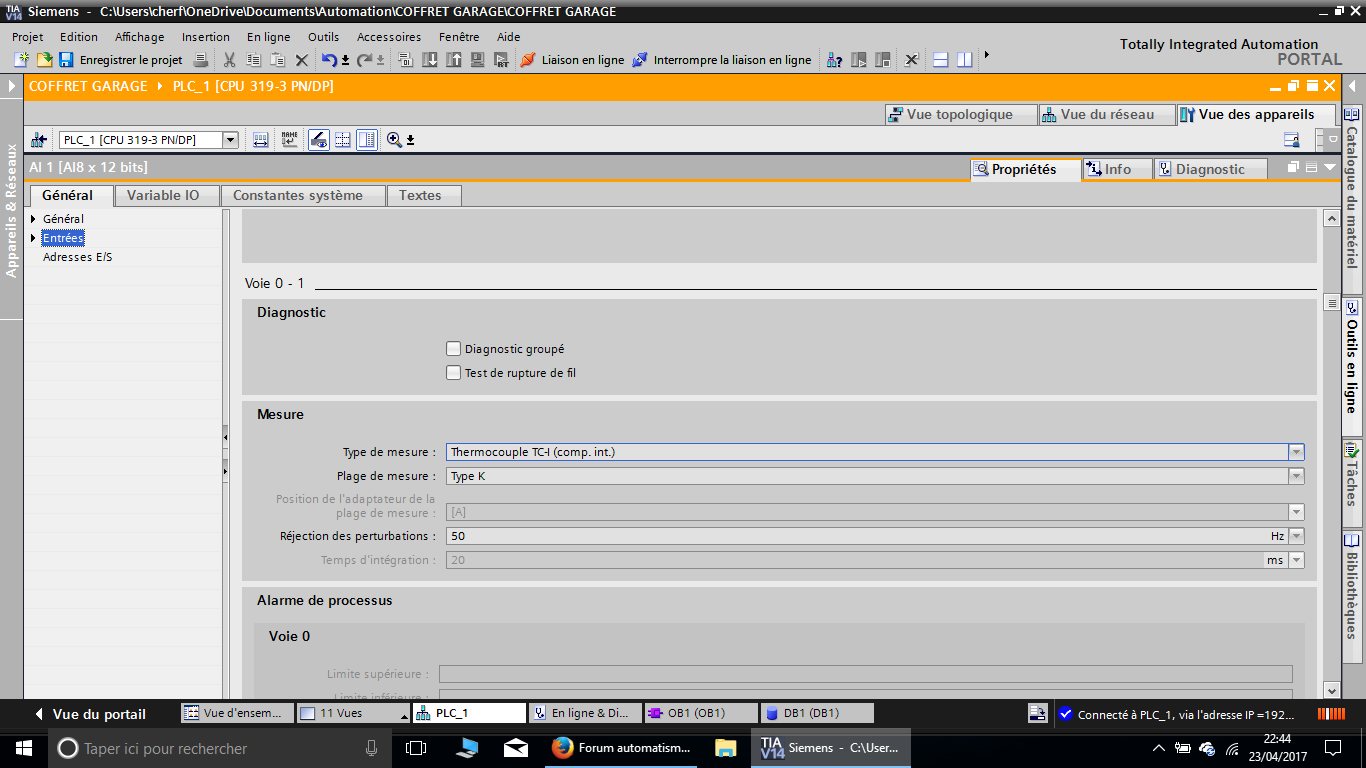Click the delete X icon in the toolbar
This screenshot has height=768, width=1366.
[301, 60]
